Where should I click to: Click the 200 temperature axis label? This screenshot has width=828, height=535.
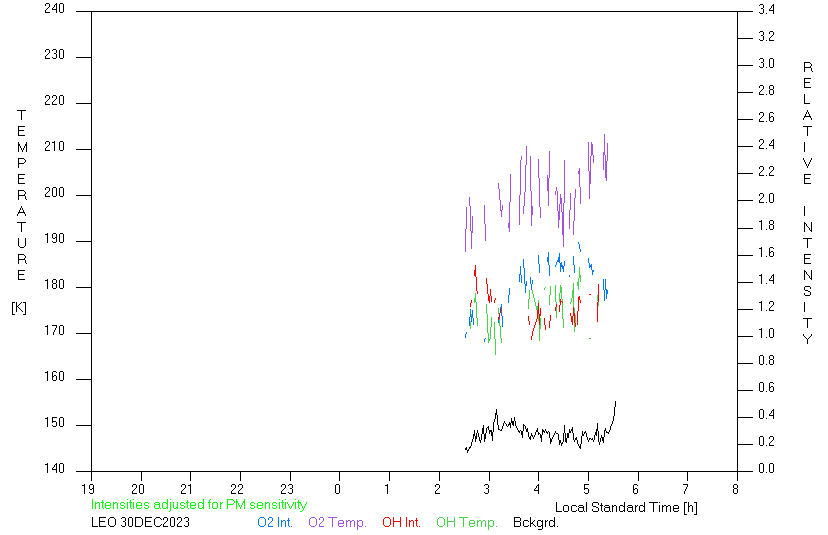[54, 192]
